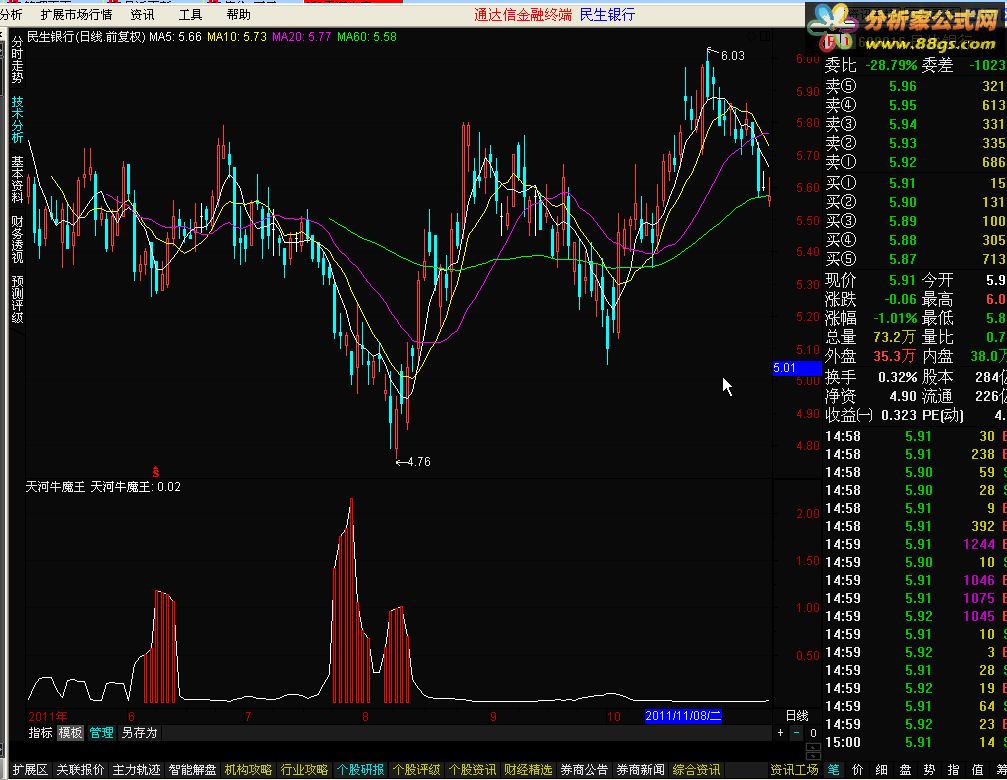Click the 模板 button in indicator bar
The image size is (1007, 780).
coord(71,732)
